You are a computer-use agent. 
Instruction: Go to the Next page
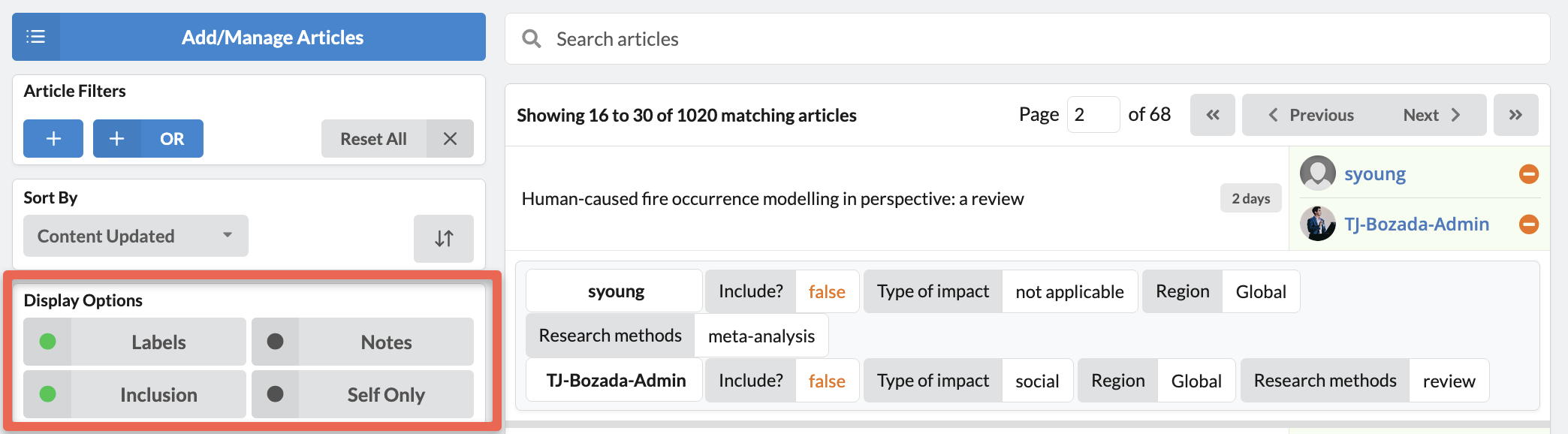[1432, 115]
